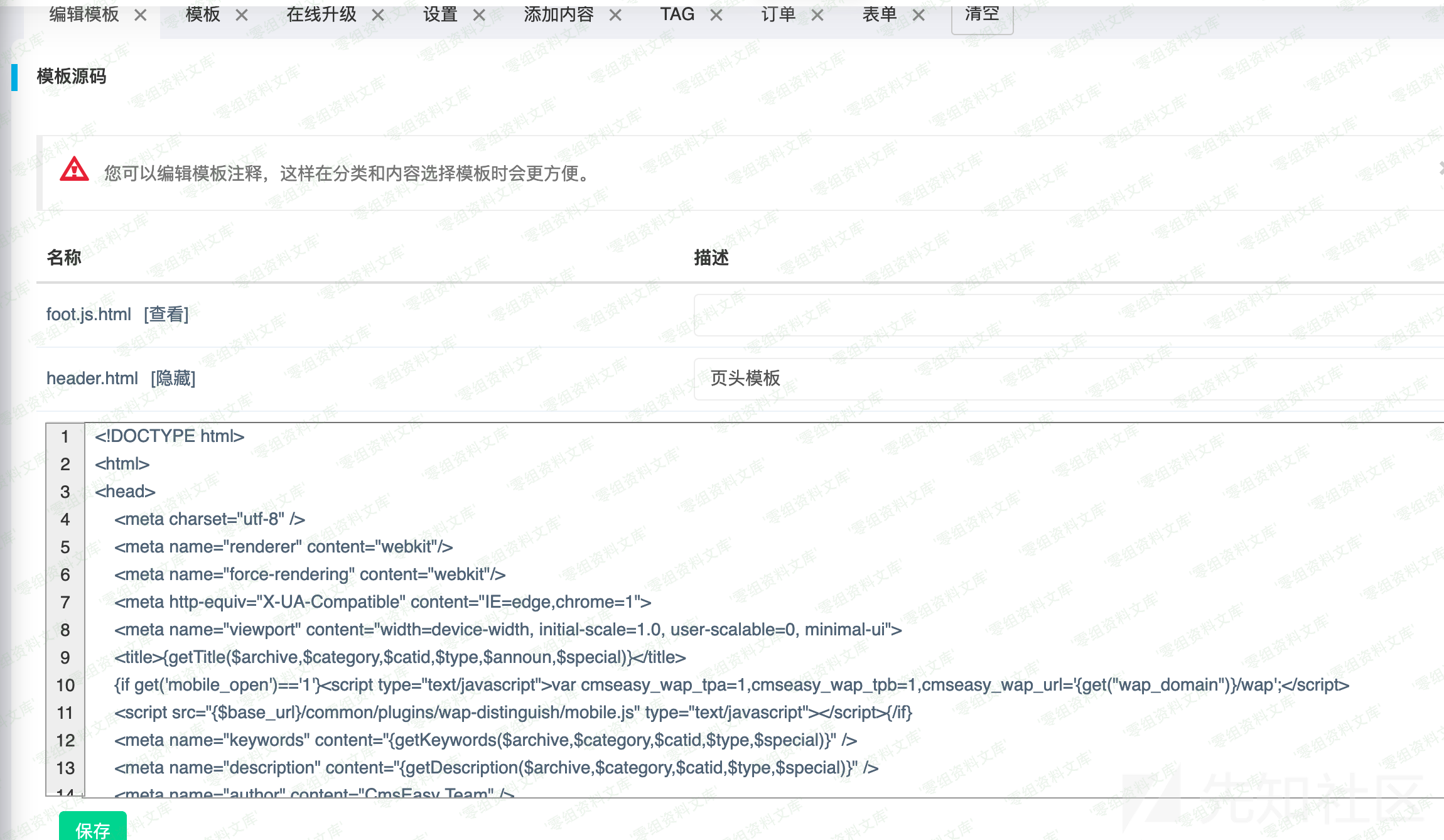Close the 设置 tab via X icon

point(479,15)
